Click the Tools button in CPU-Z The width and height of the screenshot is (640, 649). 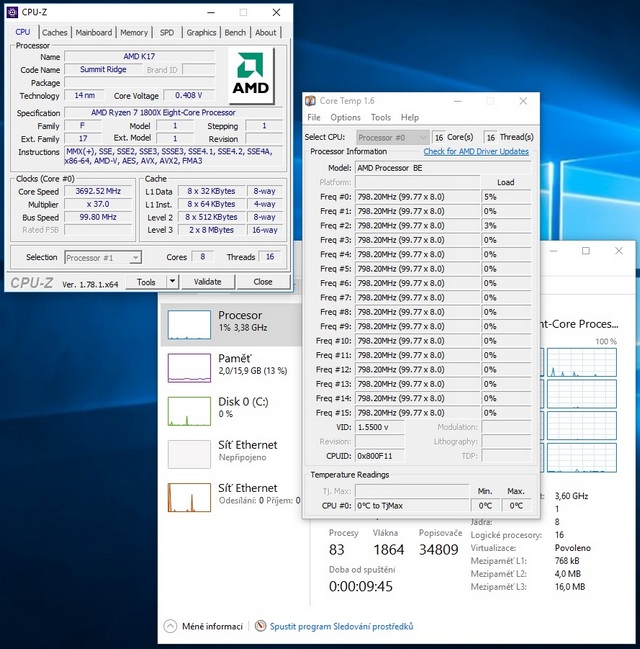146,282
